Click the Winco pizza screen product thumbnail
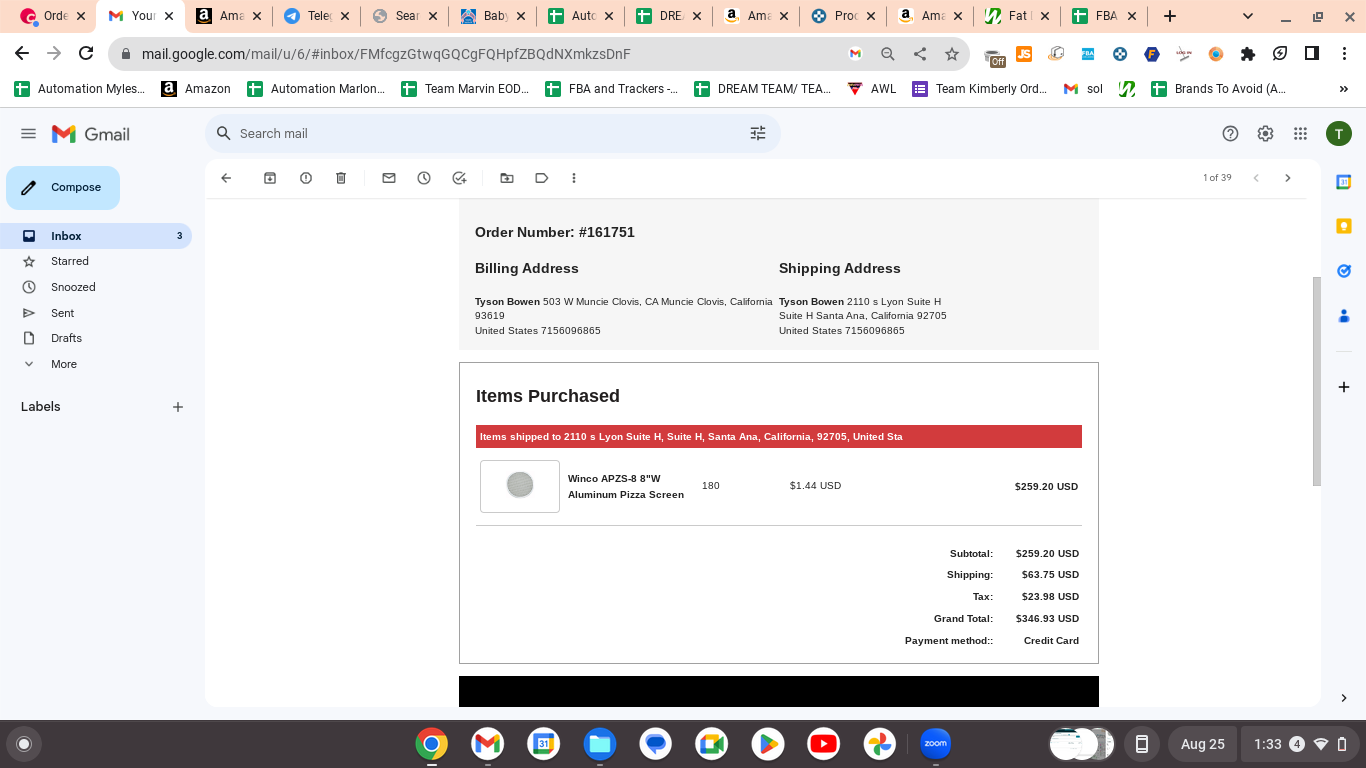 (520, 486)
